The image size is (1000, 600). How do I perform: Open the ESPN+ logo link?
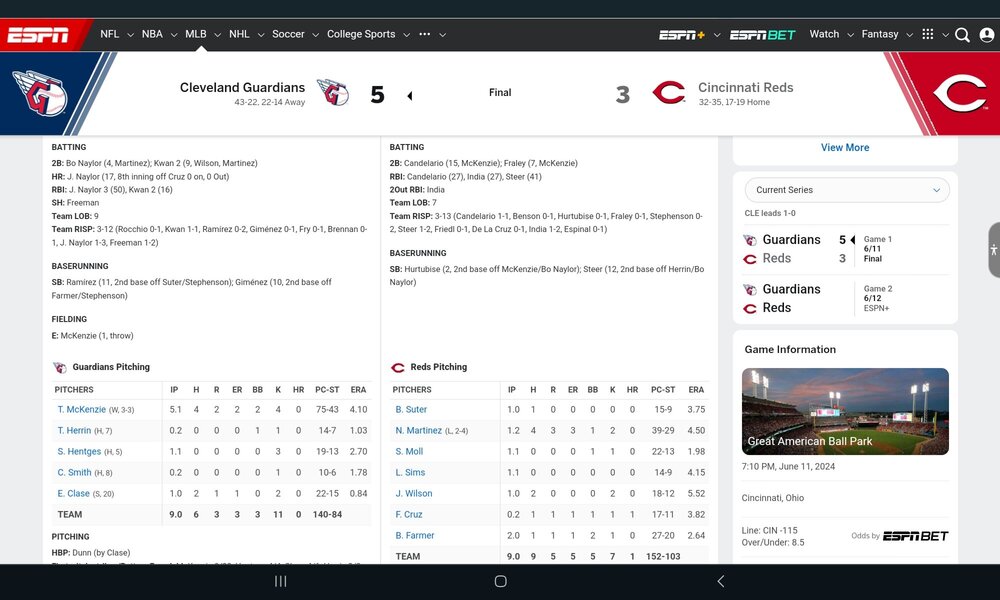coord(682,34)
